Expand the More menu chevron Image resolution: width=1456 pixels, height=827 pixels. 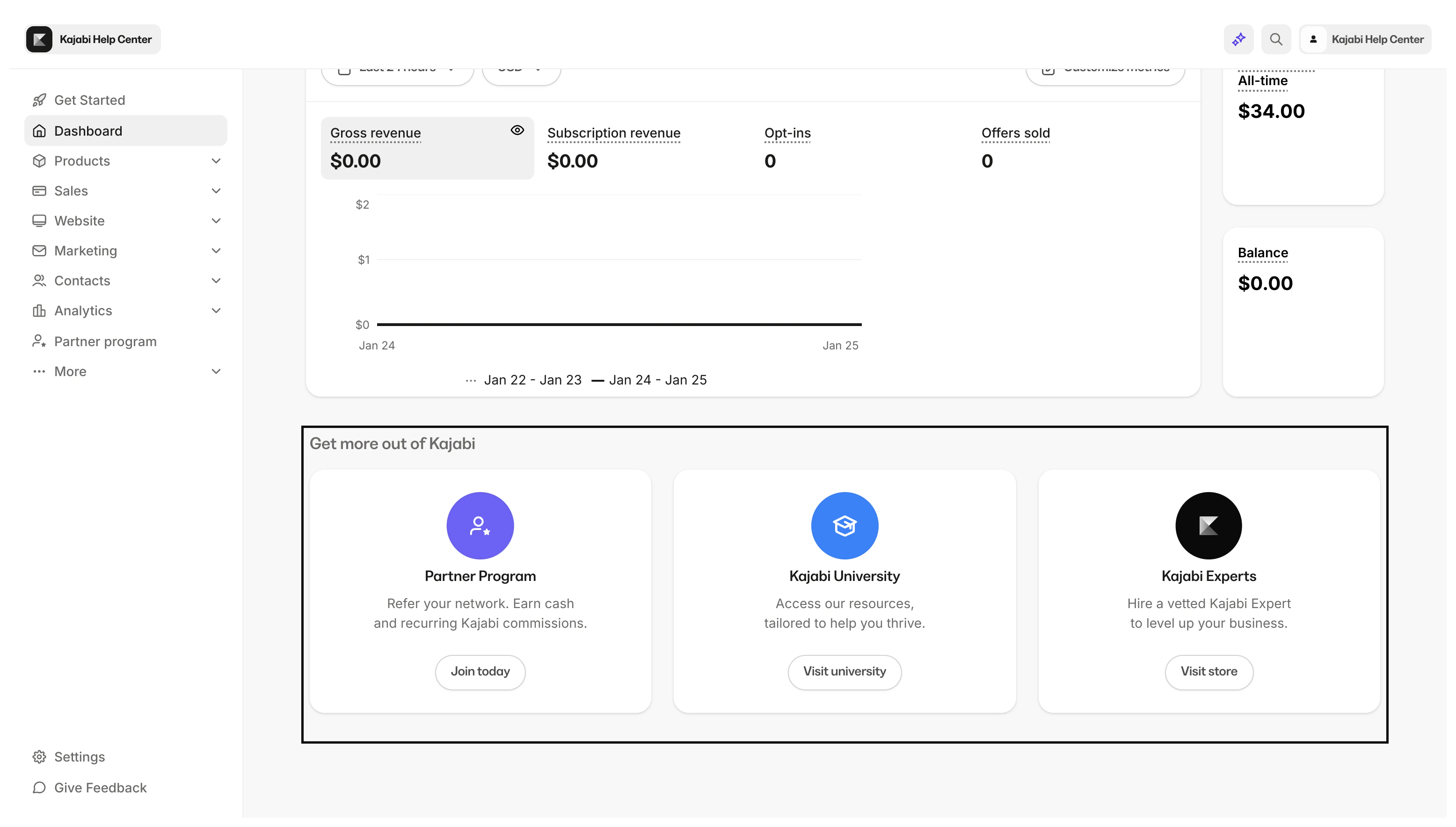[x=216, y=371]
